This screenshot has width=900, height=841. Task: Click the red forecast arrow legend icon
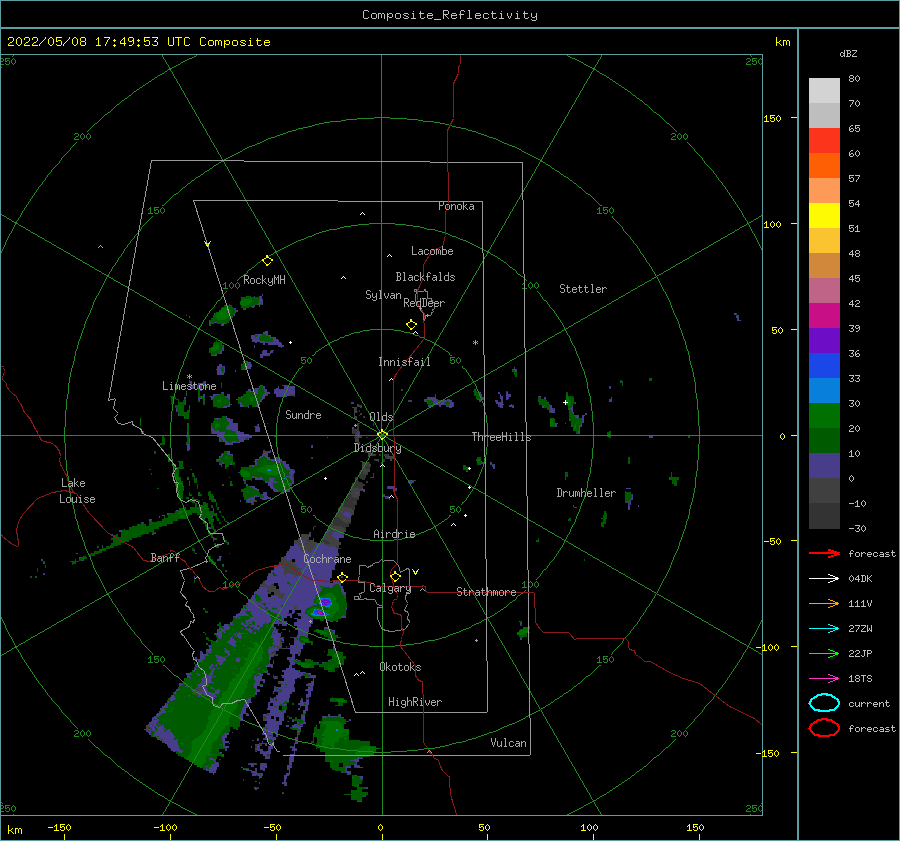coord(824,553)
